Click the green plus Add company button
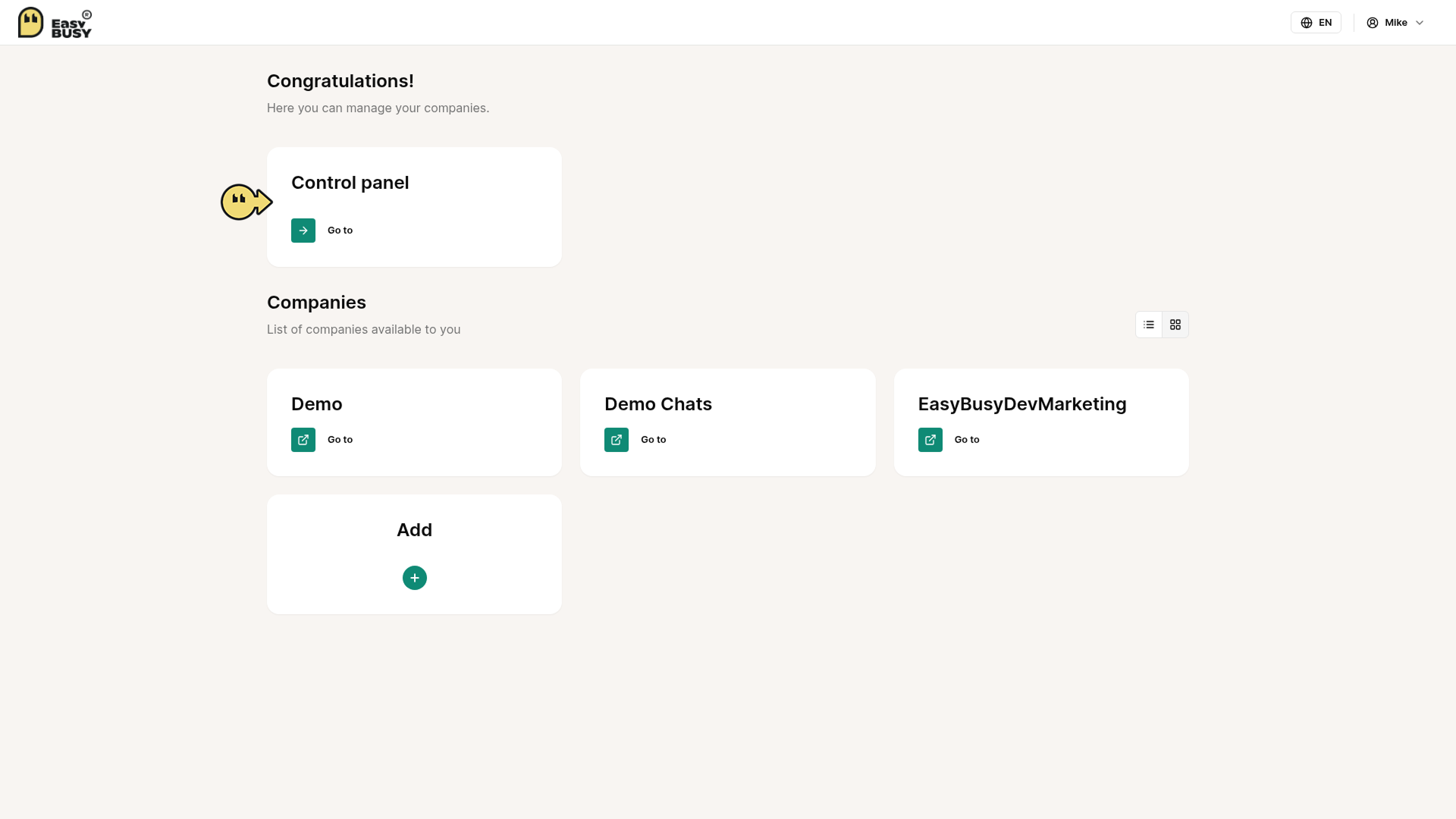 tap(415, 578)
